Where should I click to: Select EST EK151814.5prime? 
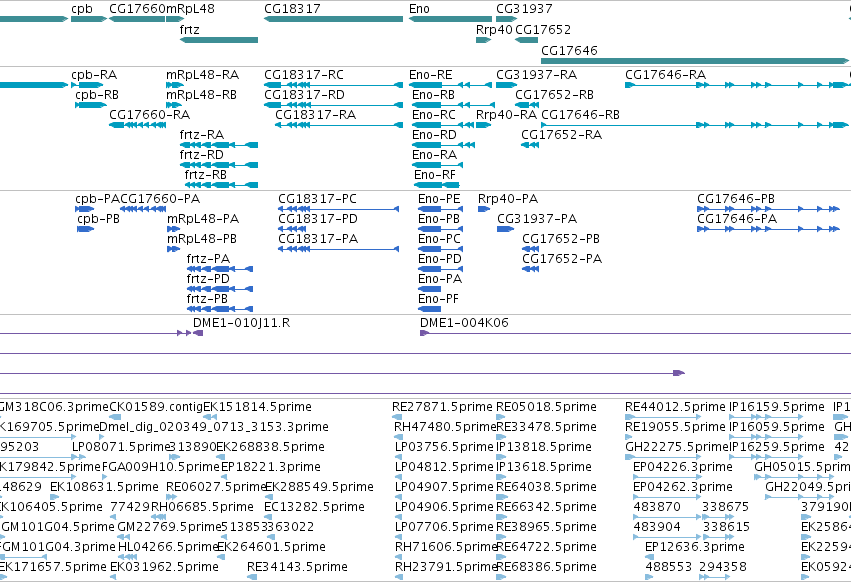click(210, 417)
